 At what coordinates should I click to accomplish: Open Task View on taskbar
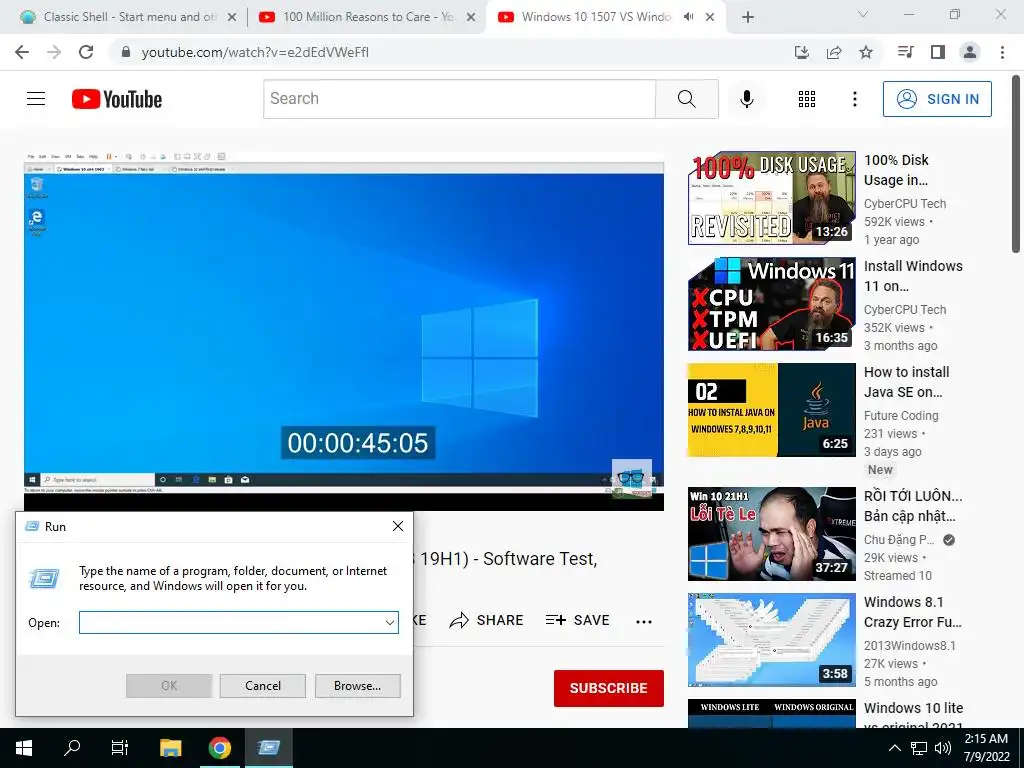coord(120,748)
